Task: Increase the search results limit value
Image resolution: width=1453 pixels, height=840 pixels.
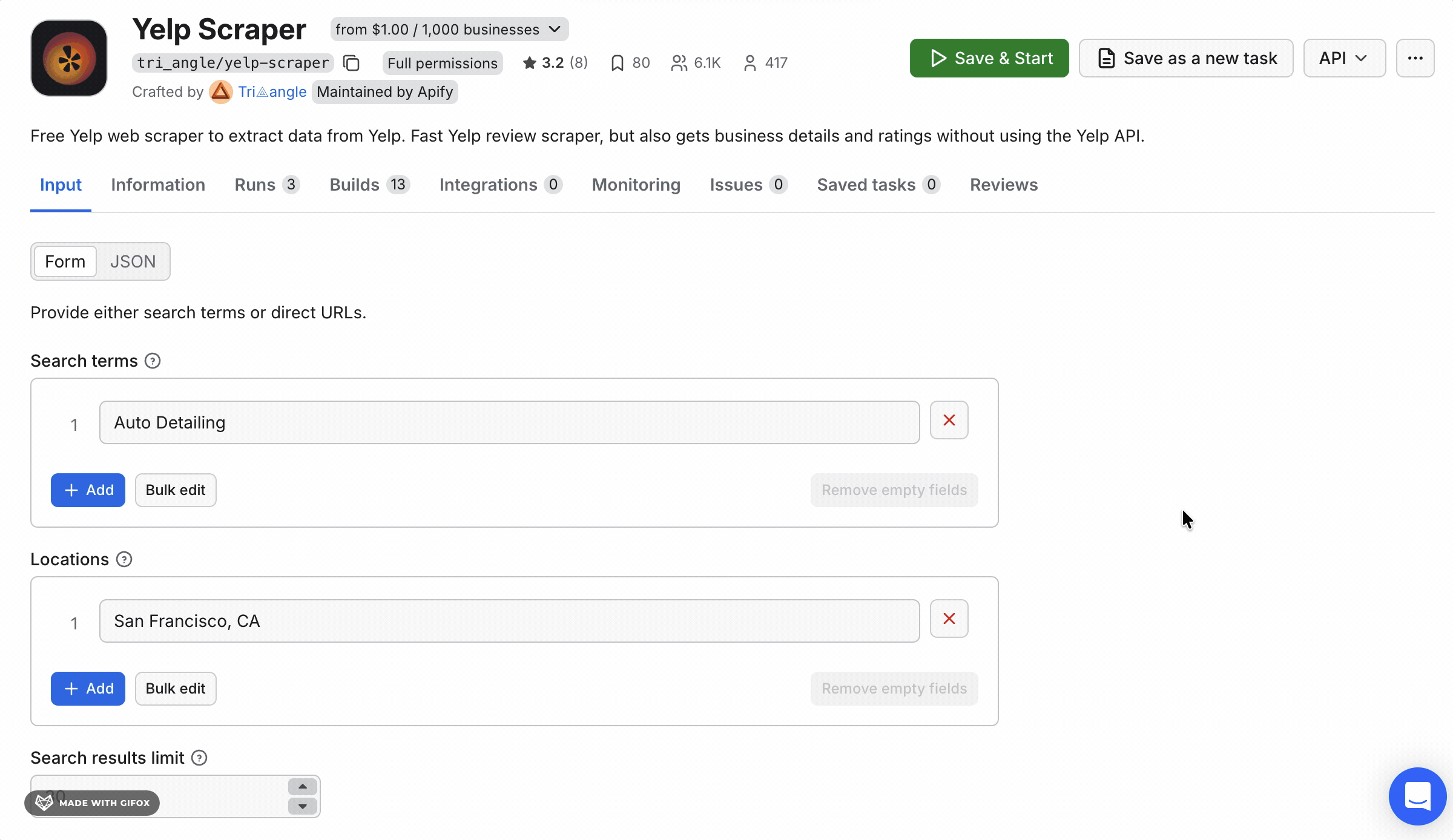Action: (302, 787)
